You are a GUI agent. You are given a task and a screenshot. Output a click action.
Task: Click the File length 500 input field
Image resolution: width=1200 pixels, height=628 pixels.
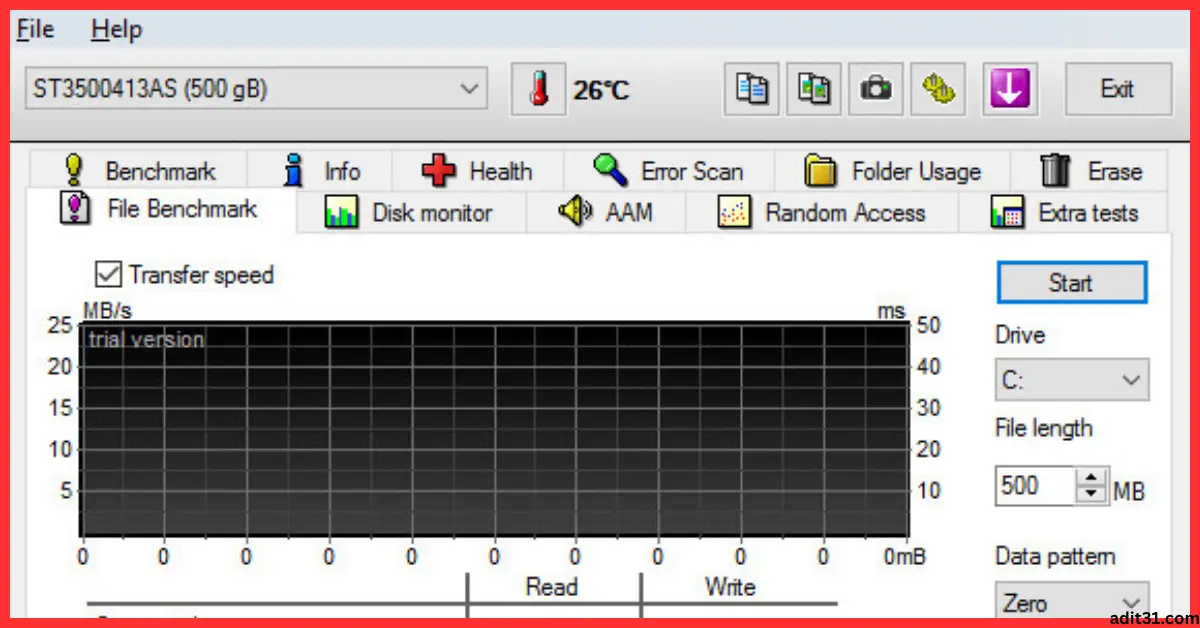tap(1036, 486)
